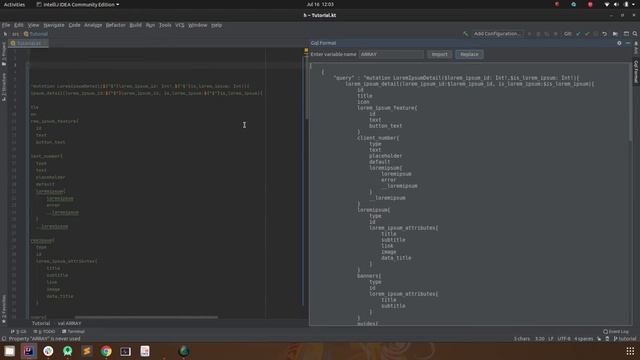The height and width of the screenshot is (360, 640).
Task: Open Google Chrome from the dock
Action: (106, 351)
